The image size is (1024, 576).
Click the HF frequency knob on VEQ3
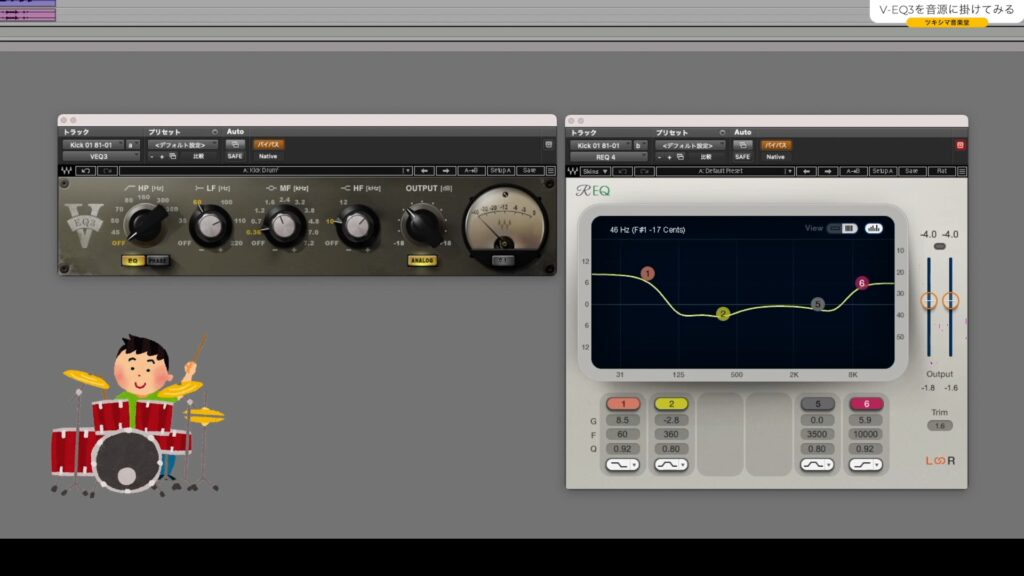(357, 226)
